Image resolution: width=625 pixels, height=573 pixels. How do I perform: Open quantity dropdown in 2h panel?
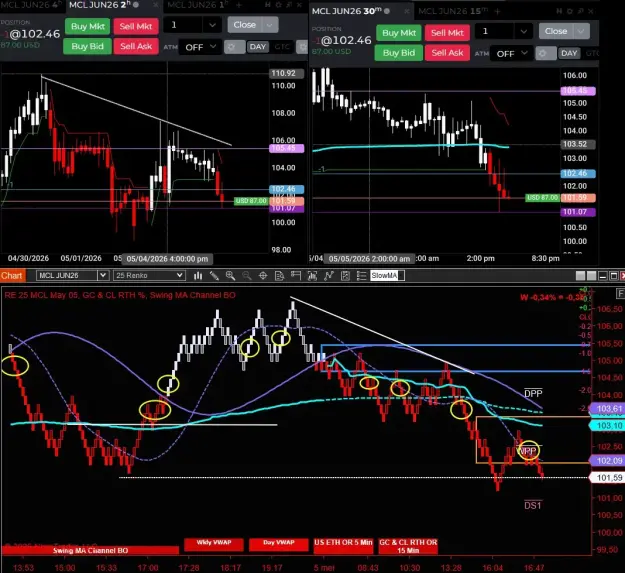pos(212,25)
